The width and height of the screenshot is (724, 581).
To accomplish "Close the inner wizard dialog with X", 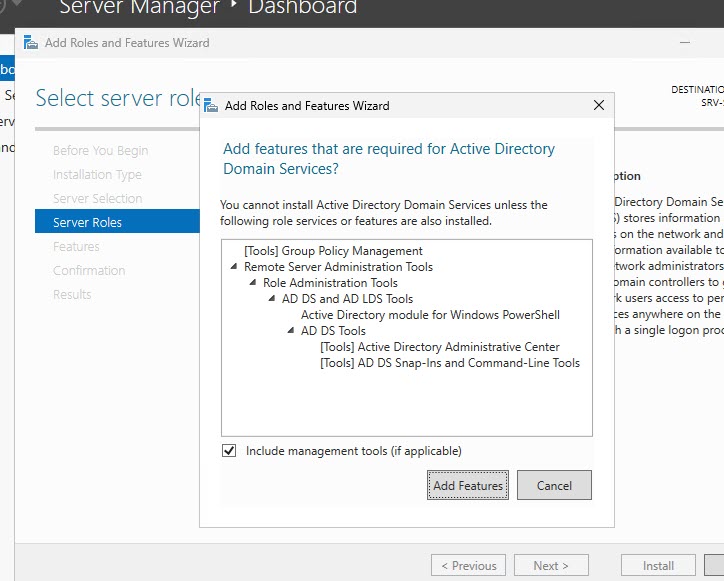I will pos(599,105).
